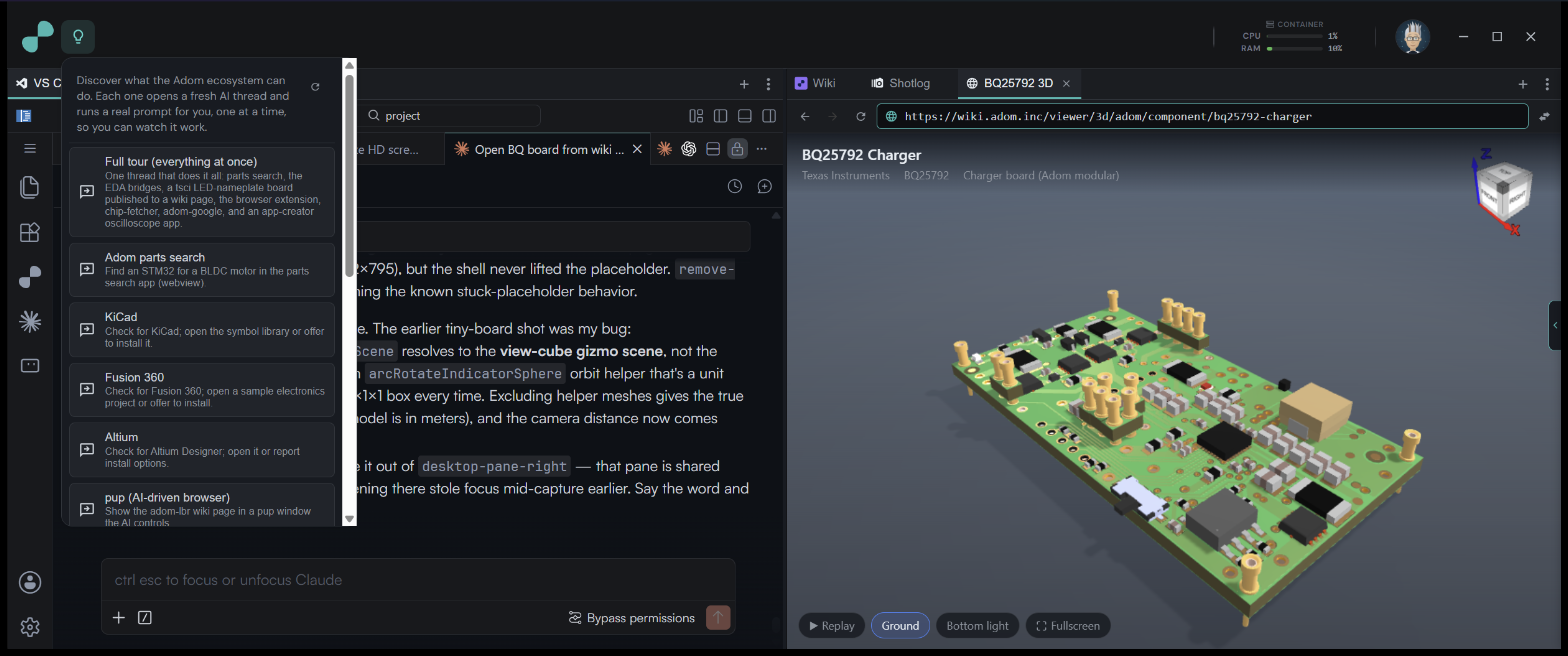Click the Fullscreen button in 3D viewer
Image resolution: width=1568 pixels, height=656 pixels.
pos(1068,626)
